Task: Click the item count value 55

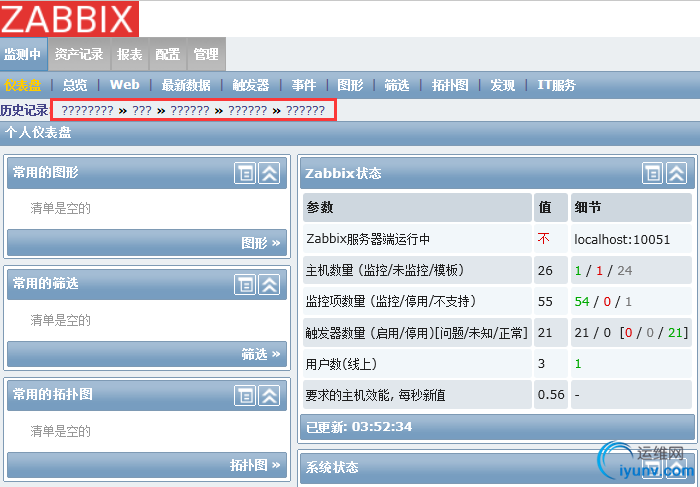Action: [545, 302]
